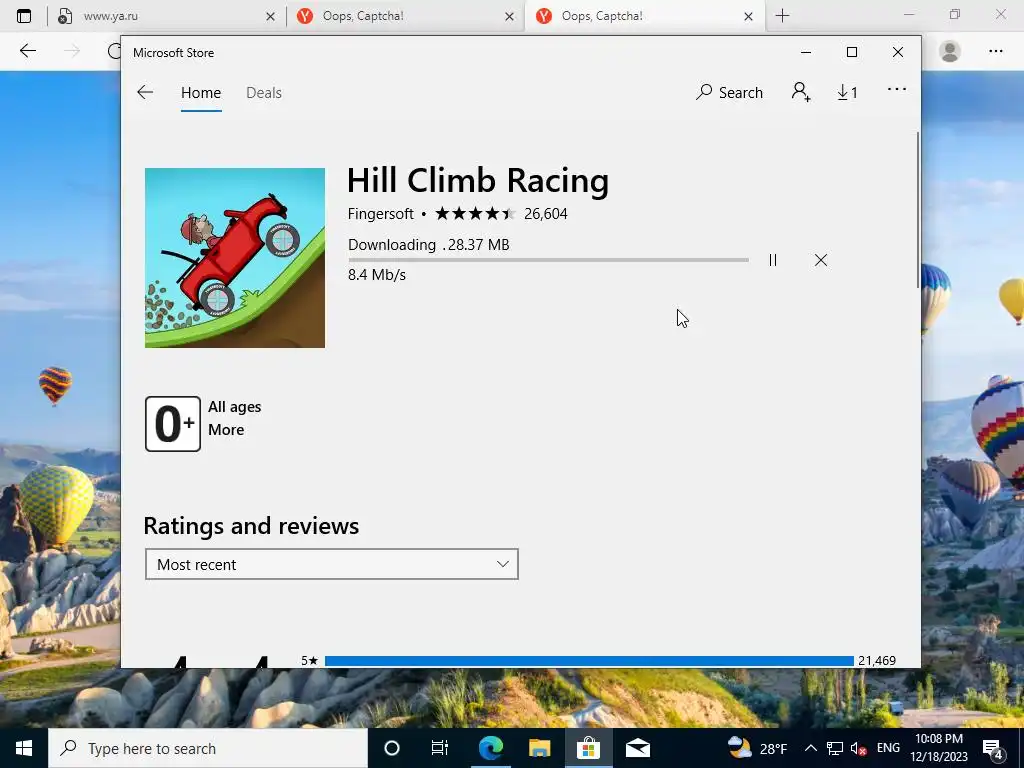Go back in Microsoft Store

tap(145, 92)
